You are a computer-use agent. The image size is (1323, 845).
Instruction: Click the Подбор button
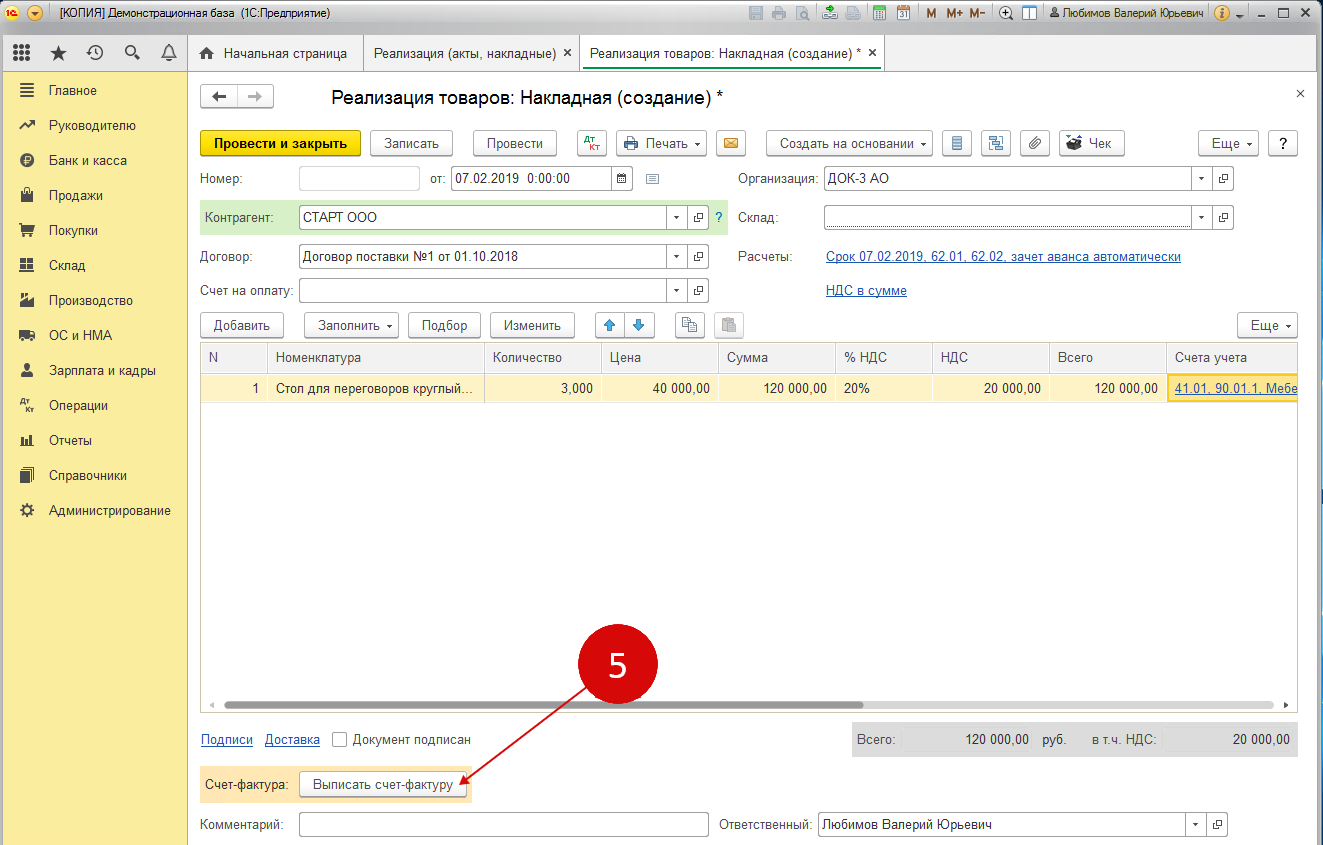[444, 325]
